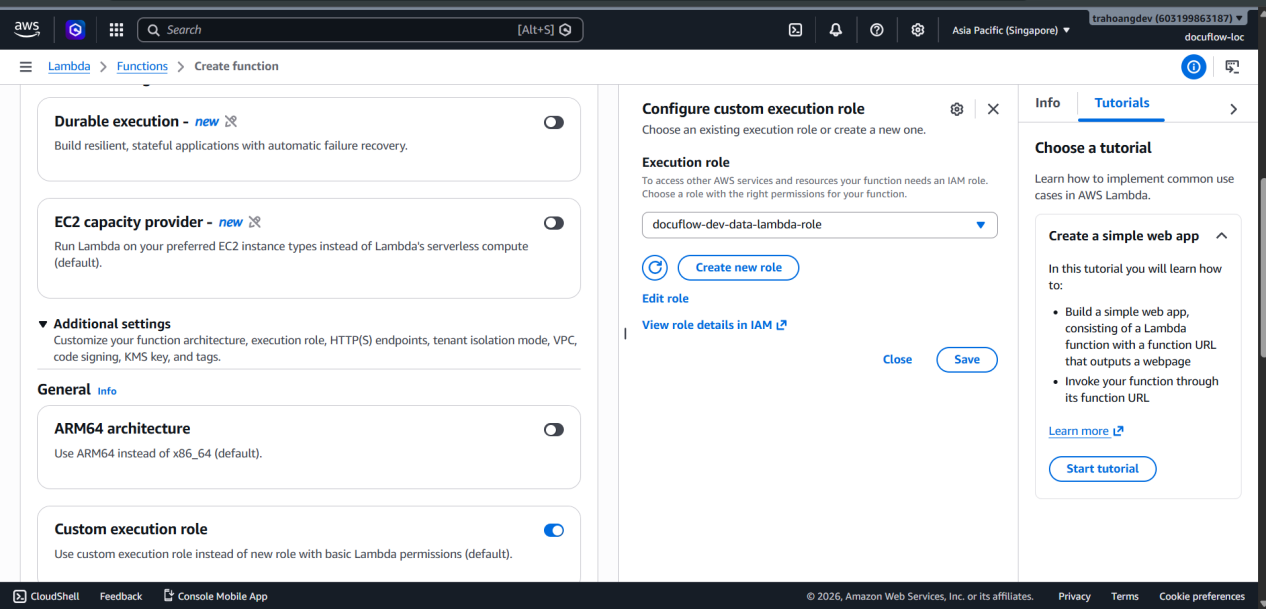The height and width of the screenshot is (609, 1266).
Task: Open the help question mark icon
Action: [x=877, y=30]
